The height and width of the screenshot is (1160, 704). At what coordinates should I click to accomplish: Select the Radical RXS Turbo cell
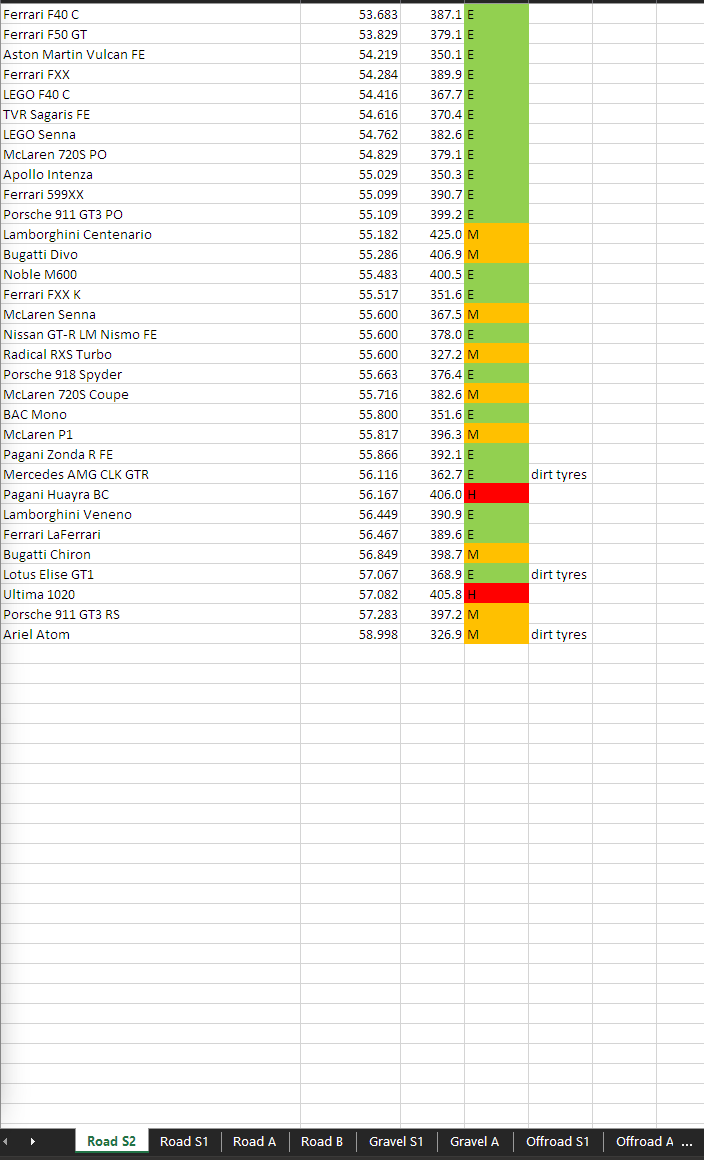pyautogui.click(x=151, y=354)
